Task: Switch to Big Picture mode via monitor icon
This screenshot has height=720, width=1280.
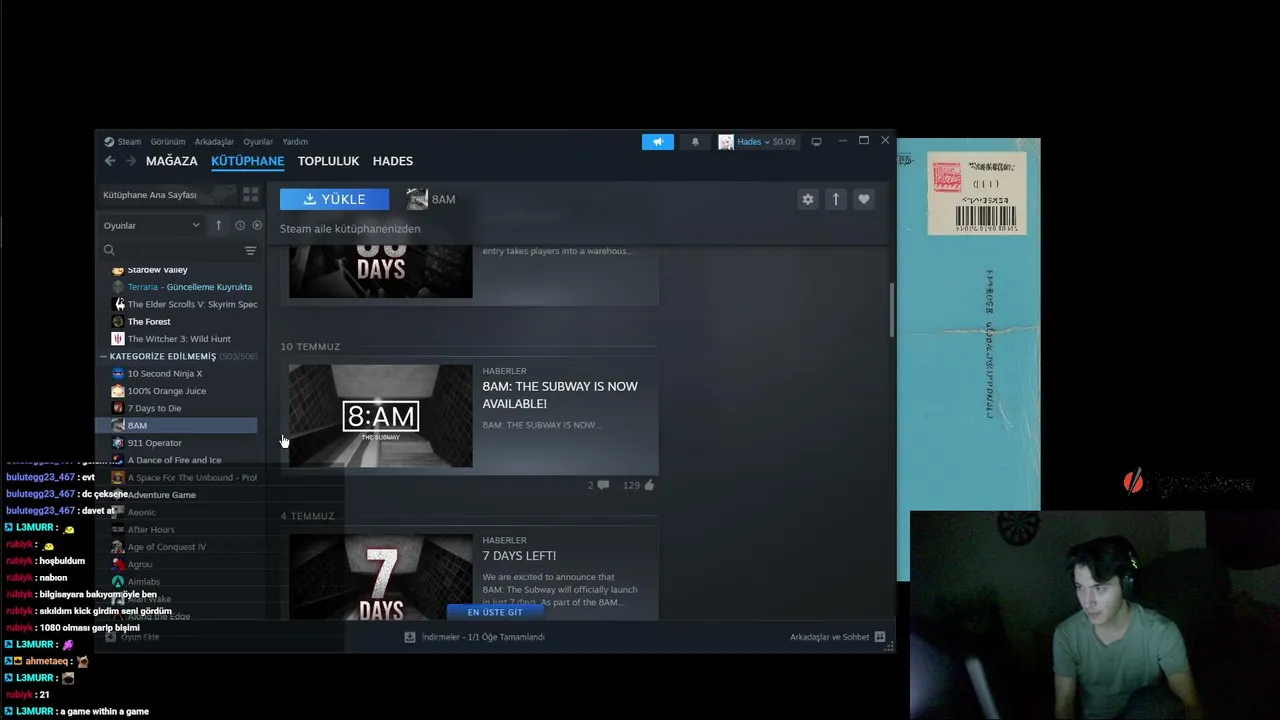Action: click(816, 142)
